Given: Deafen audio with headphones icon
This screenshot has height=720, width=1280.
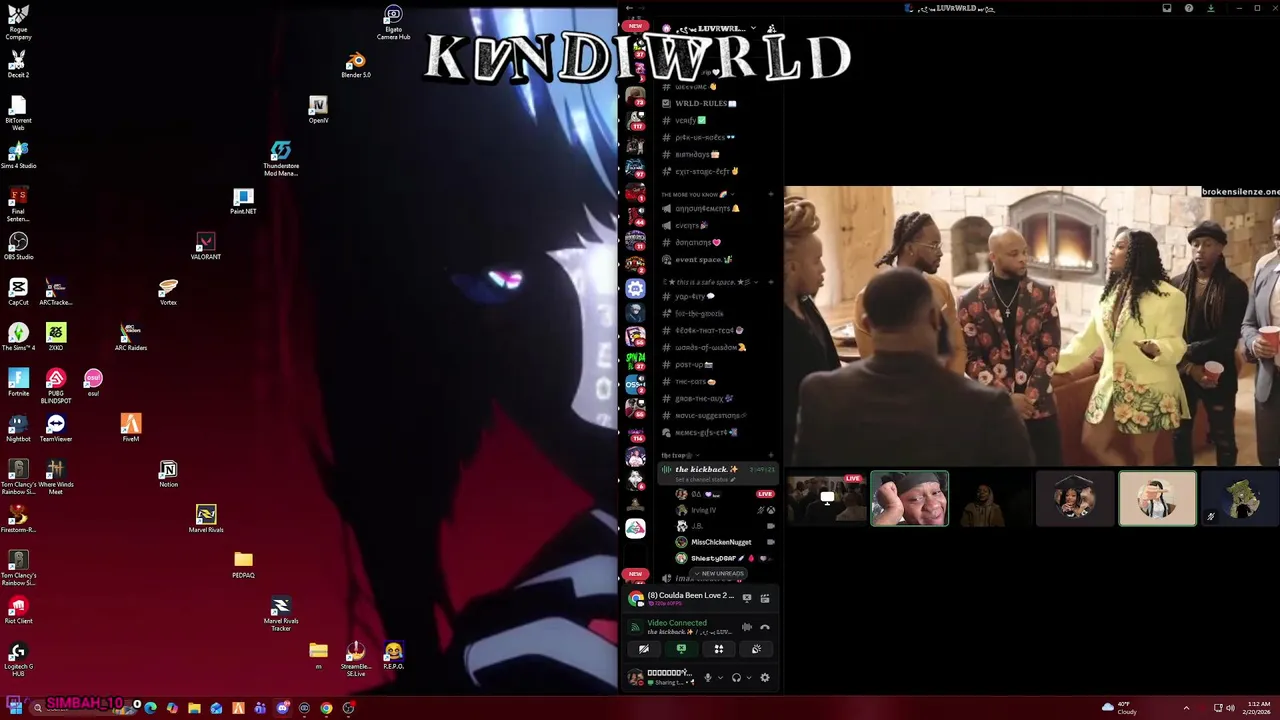Looking at the screenshot, I should click(736, 678).
